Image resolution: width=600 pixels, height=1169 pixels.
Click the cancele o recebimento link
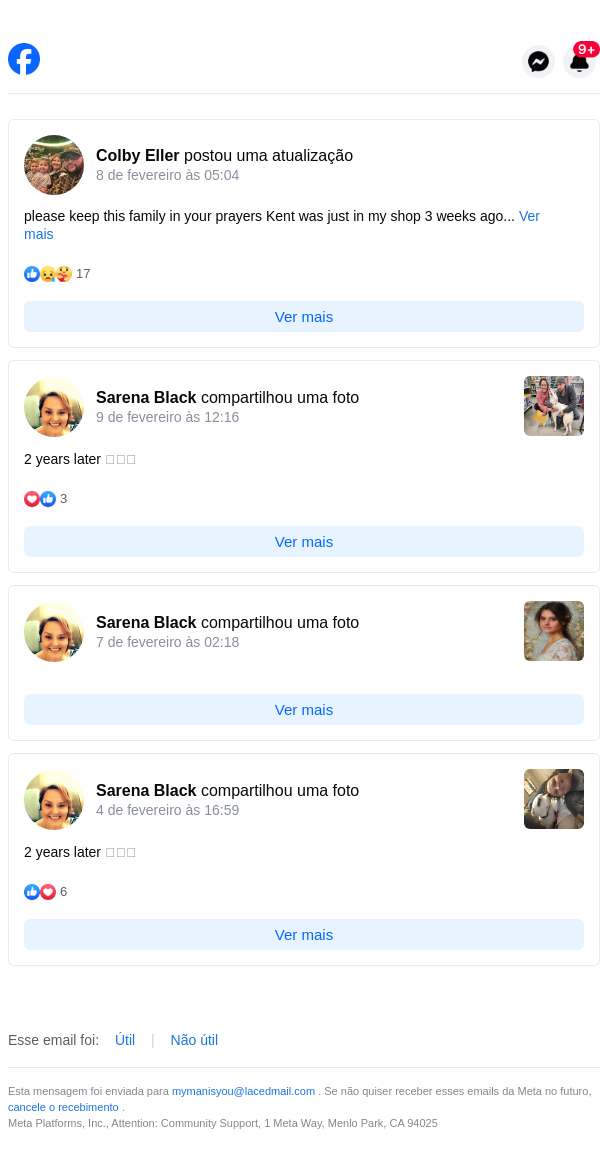coord(63,1107)
